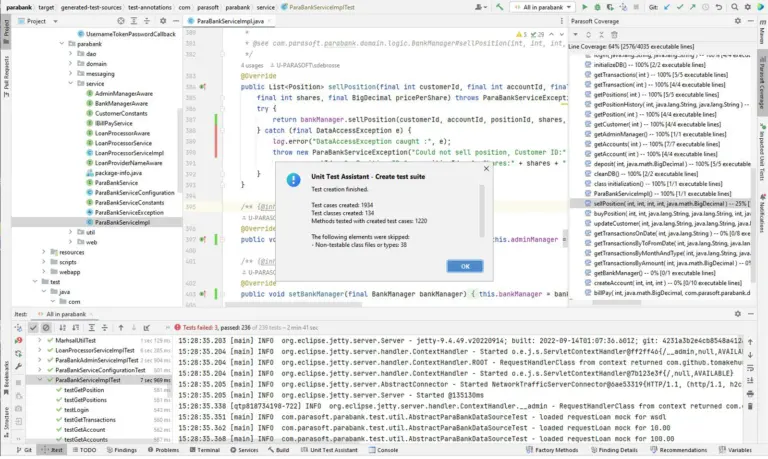
Task: Push commits with Git outgoing arrow
Action: pyautogui.click(x=693, y=7)
